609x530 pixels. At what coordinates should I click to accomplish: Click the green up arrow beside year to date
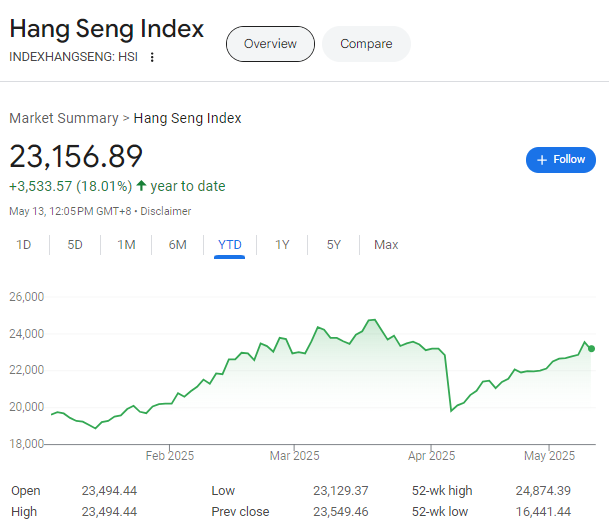tap(141, 186)
